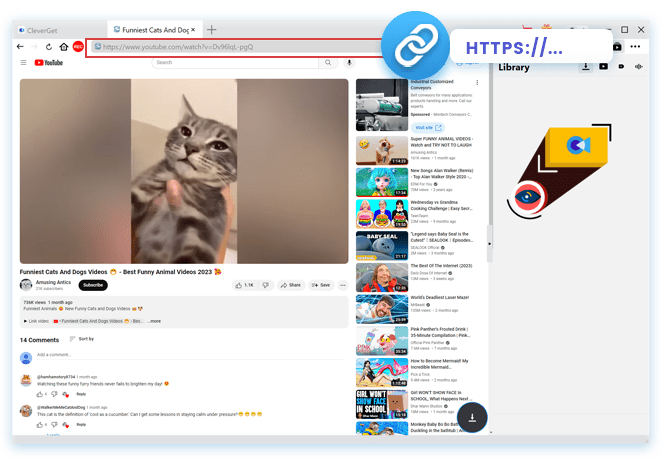Screen dimensions: 664x463
Task: Open the Sort by comments dropdown
Action: tap(82, 339)
